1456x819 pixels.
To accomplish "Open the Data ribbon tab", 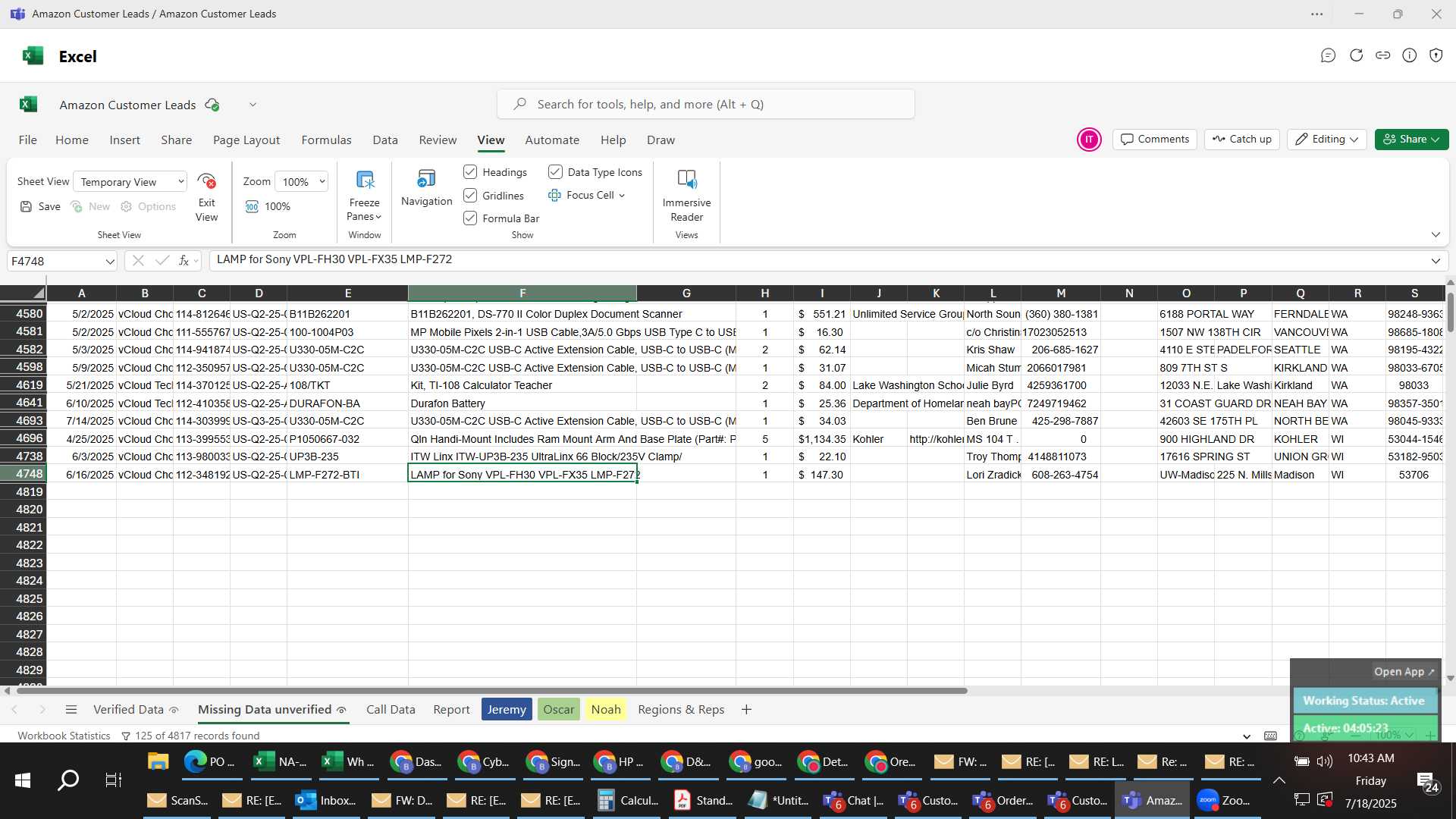I will (x=385, y=140).
